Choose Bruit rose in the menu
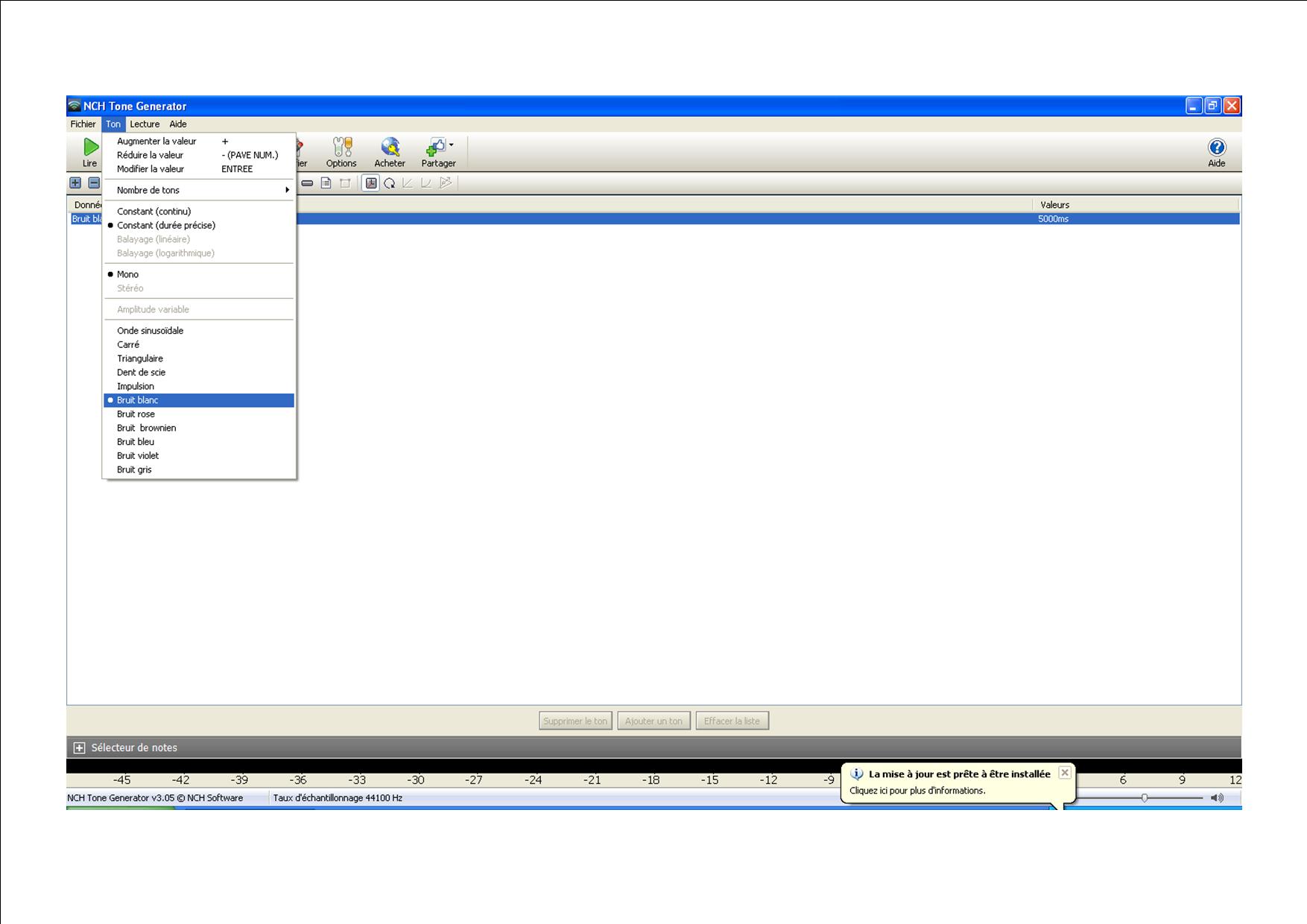 tap(199, 414)
